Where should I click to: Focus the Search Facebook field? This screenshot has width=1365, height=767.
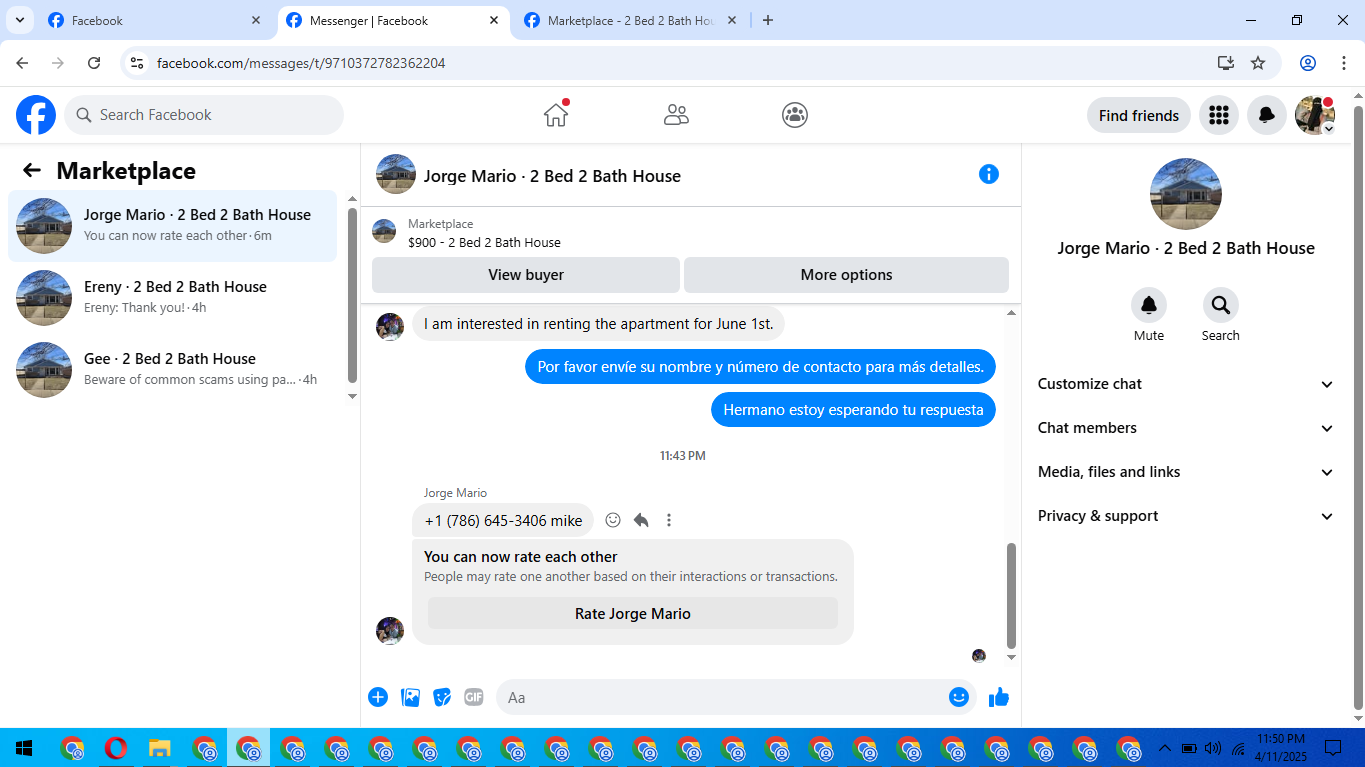pos(204,115)
